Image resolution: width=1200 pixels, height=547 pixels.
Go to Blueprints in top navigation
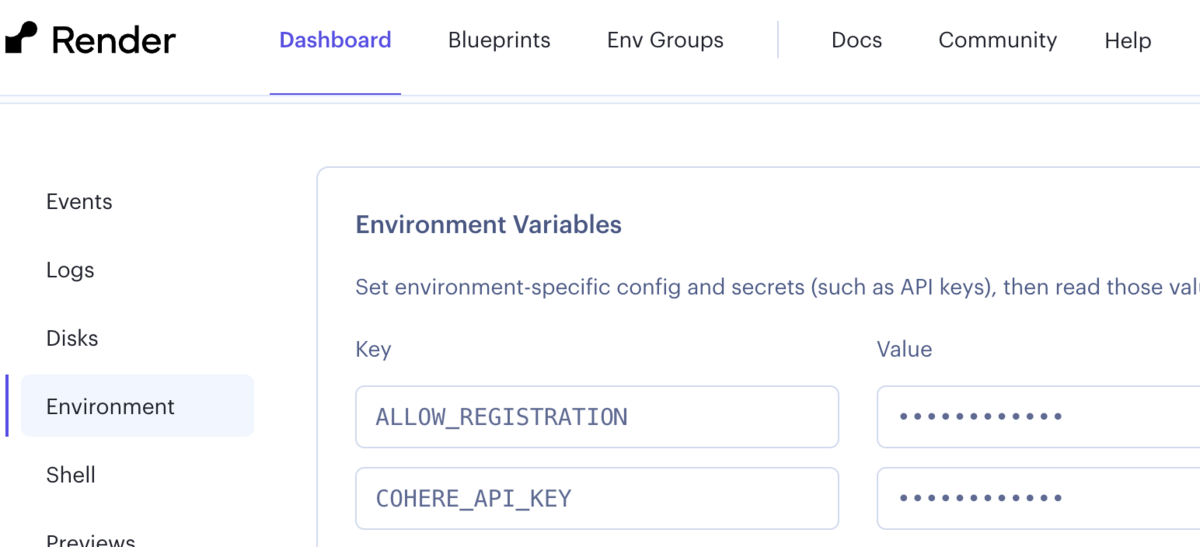point(499,40)
